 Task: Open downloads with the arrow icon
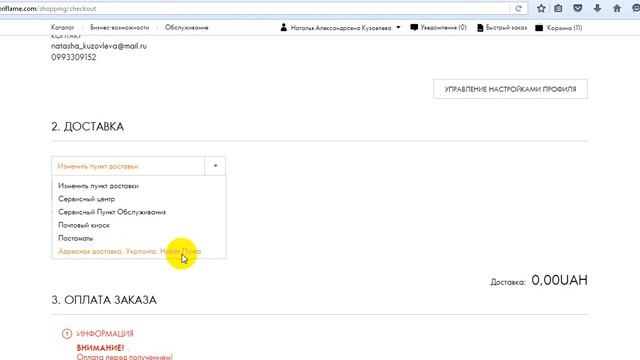[597, 8]
